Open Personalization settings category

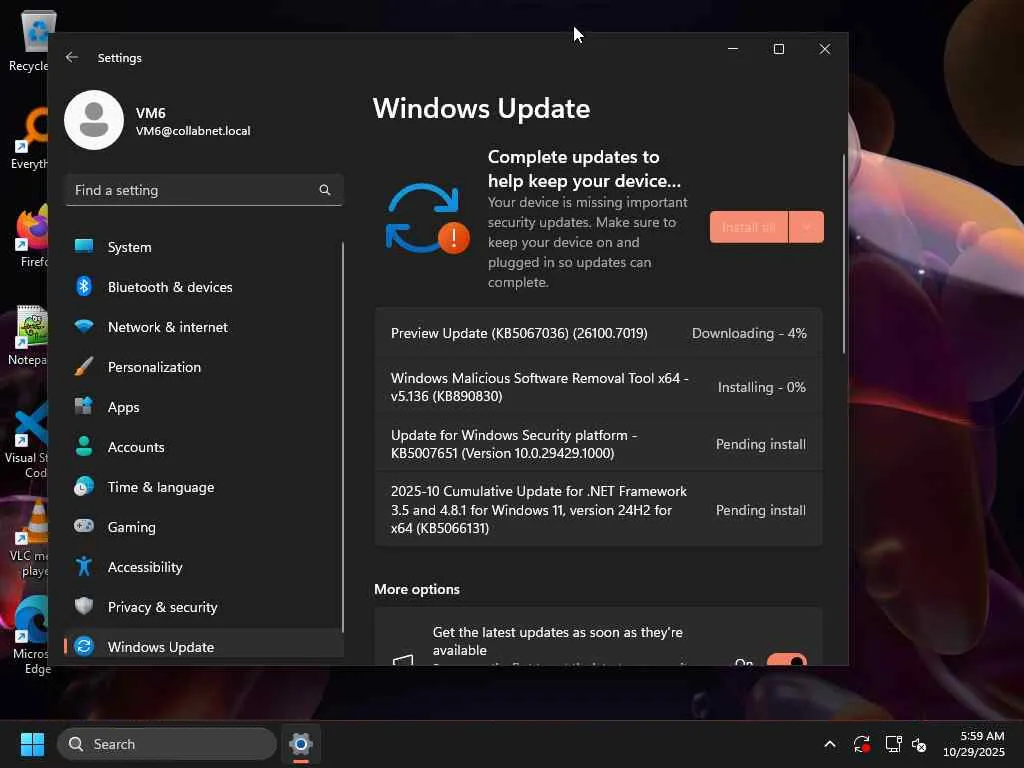(x=204, y=366)
